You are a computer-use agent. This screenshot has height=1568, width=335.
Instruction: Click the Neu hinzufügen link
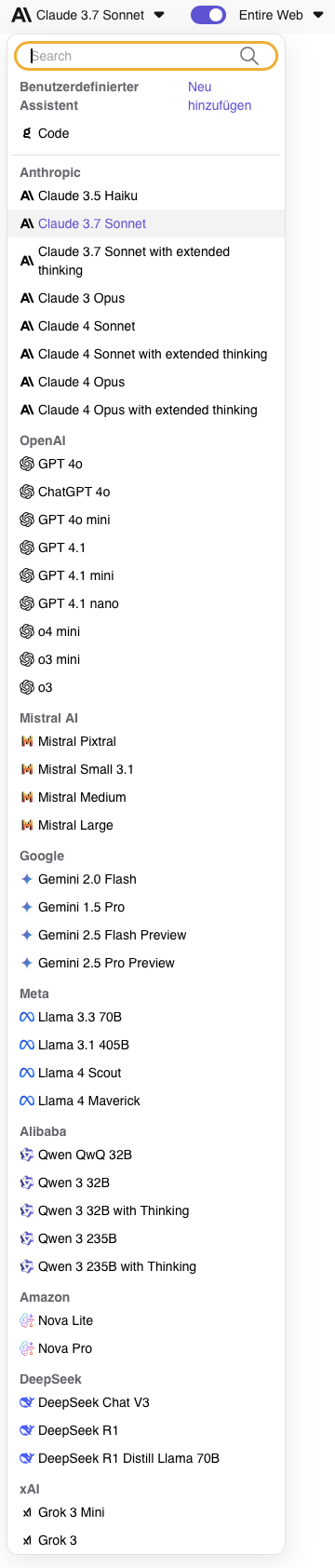220,96
